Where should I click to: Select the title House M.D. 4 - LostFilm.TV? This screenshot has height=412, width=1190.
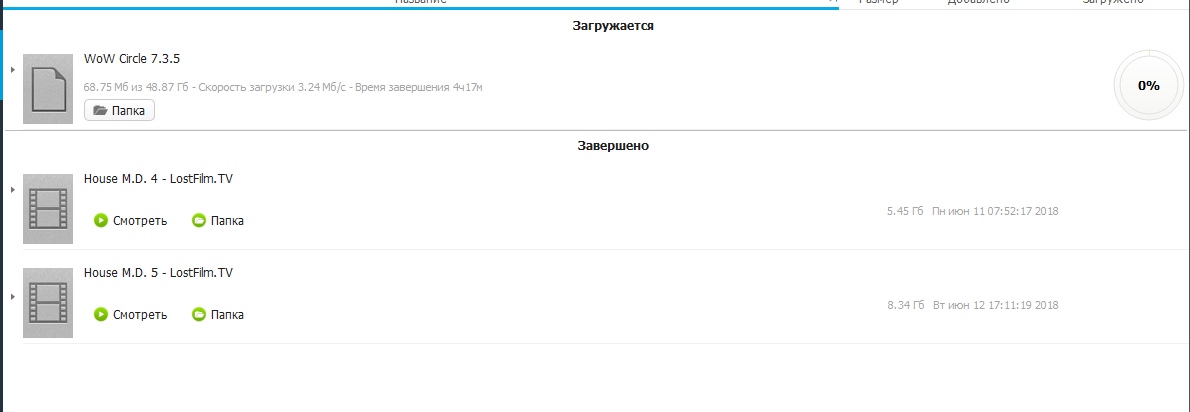tap(158, 179)
